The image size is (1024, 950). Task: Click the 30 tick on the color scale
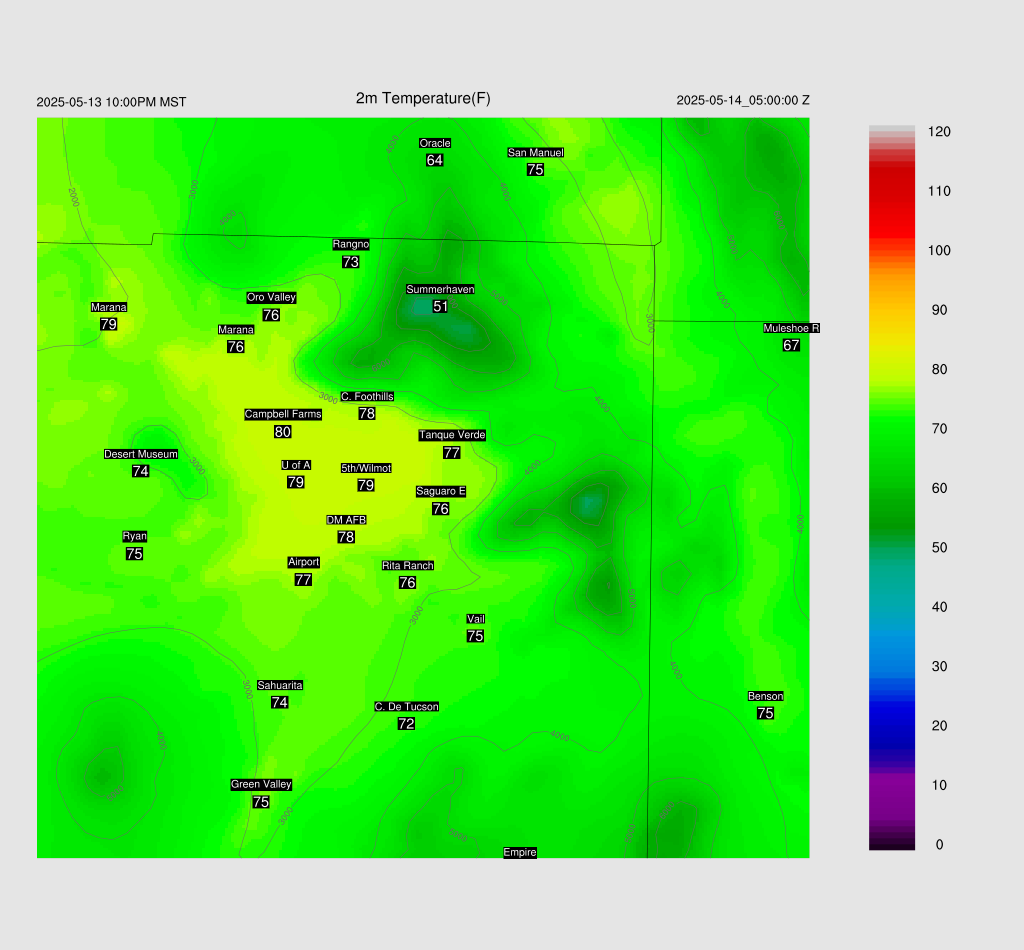tap(939, 667)
